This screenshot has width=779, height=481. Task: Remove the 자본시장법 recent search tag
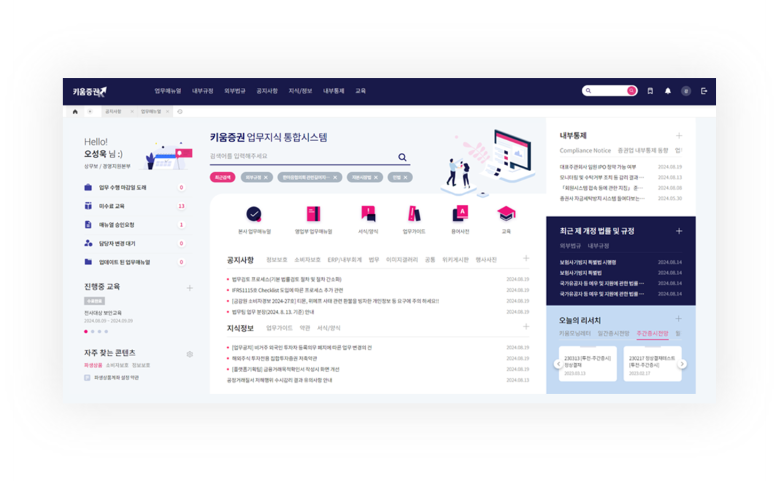(376, 177)
